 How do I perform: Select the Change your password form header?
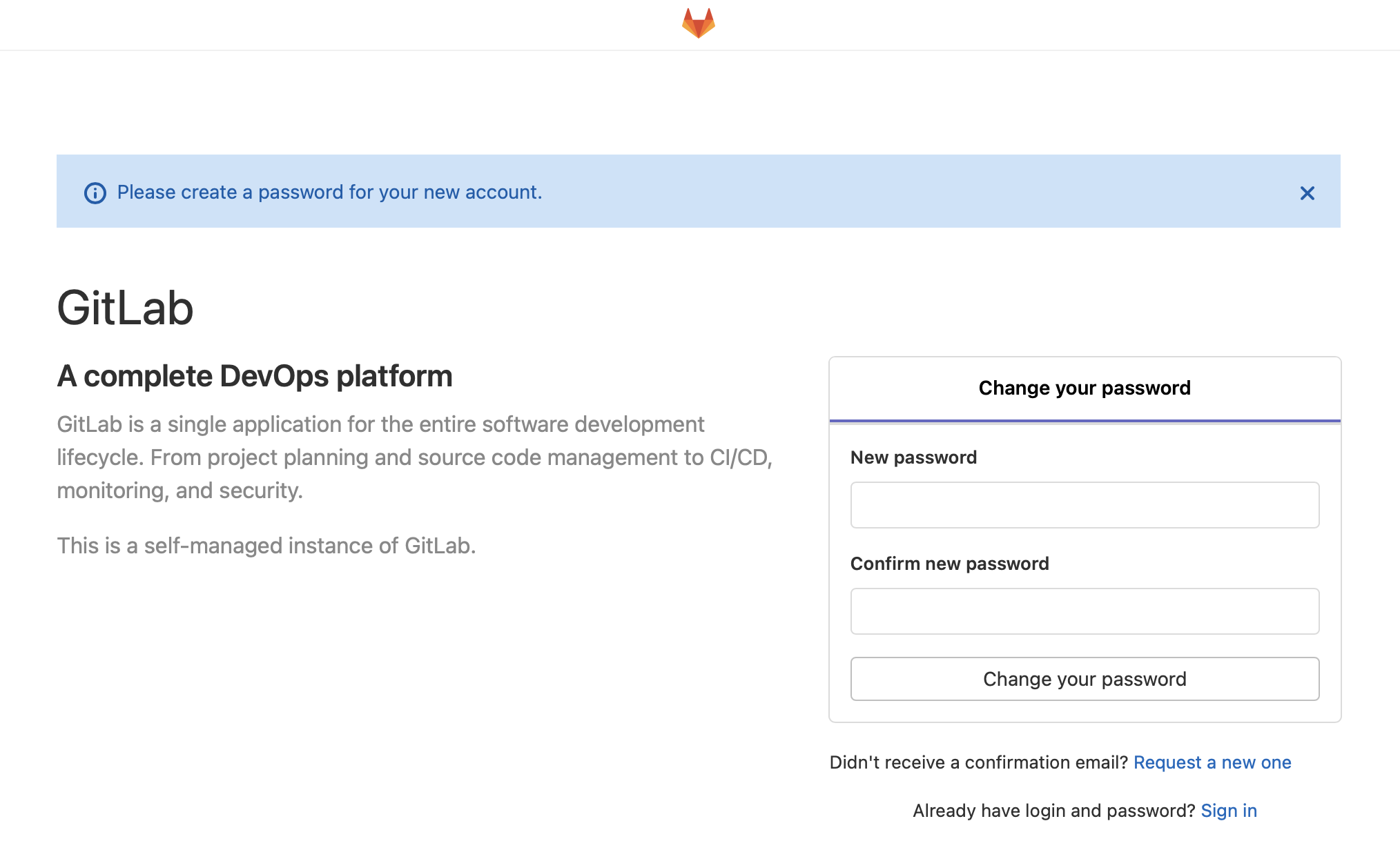pyautogui.click(x=1084, y=388)
